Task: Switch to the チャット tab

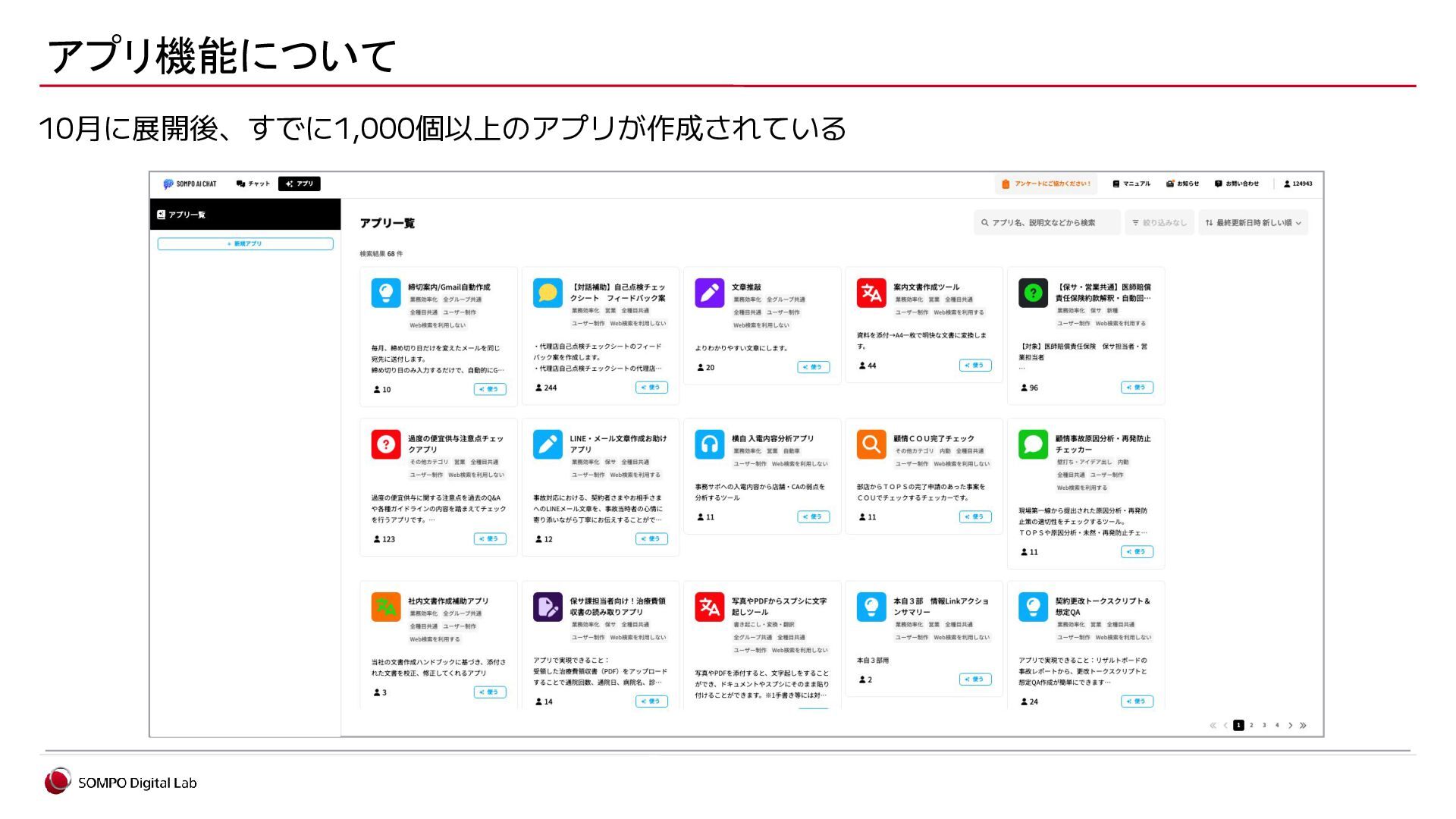Action: point(253,184)
